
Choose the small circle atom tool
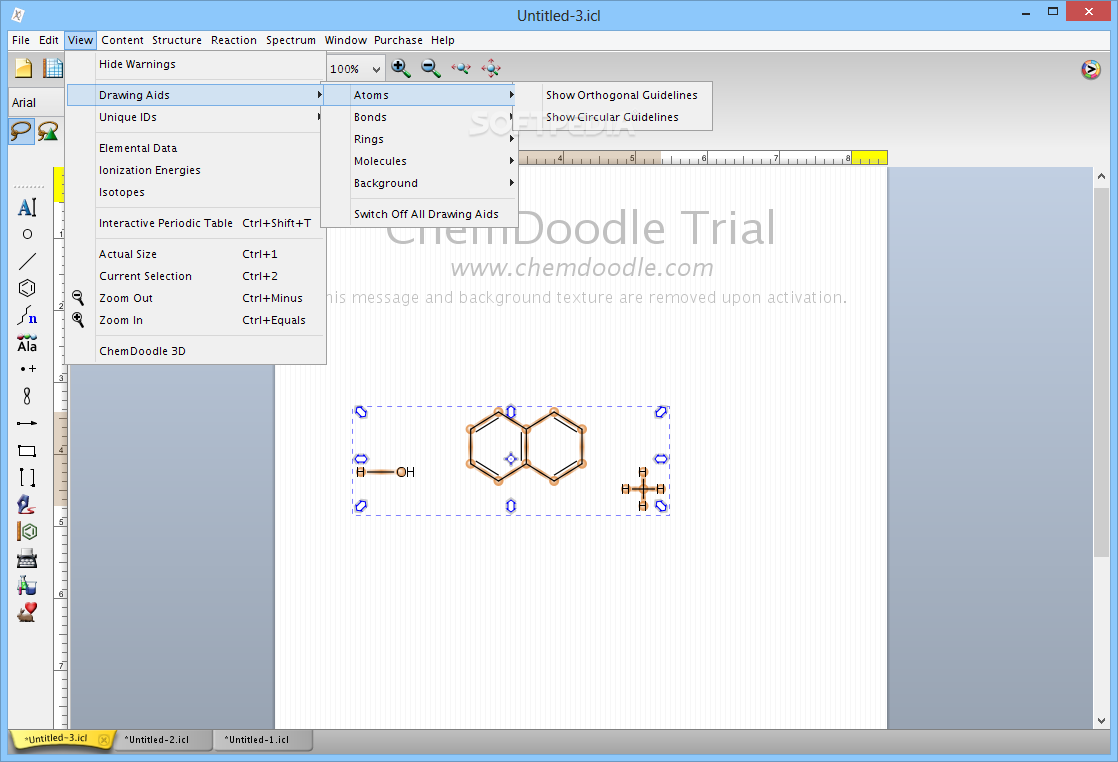tap(27, 234)
